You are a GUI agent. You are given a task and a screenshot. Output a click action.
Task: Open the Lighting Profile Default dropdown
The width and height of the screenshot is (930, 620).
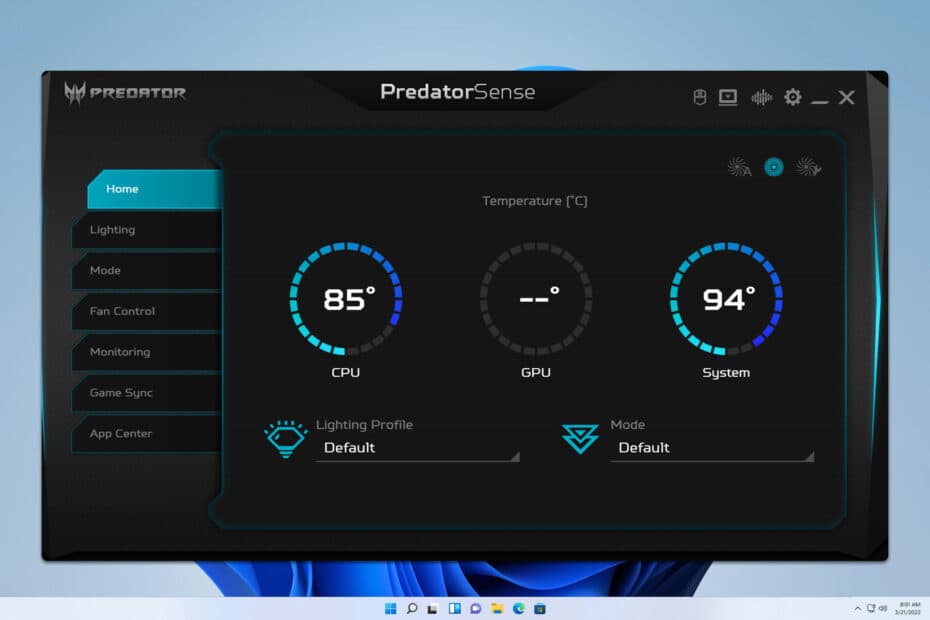click(x=417, y=448)
